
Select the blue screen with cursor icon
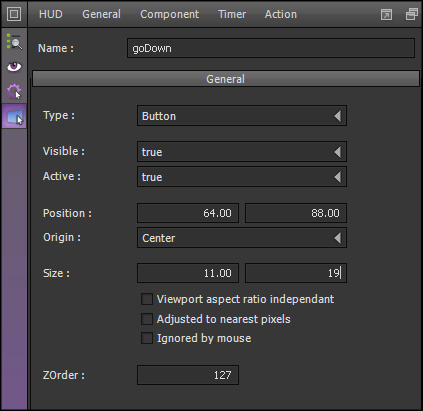[x=14, y=117]
